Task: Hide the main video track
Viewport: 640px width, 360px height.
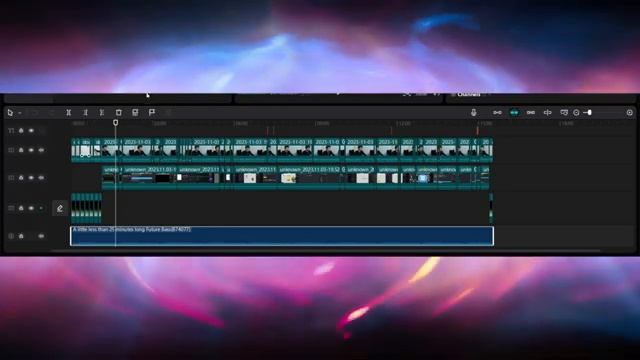Action: tap(31, 150)
